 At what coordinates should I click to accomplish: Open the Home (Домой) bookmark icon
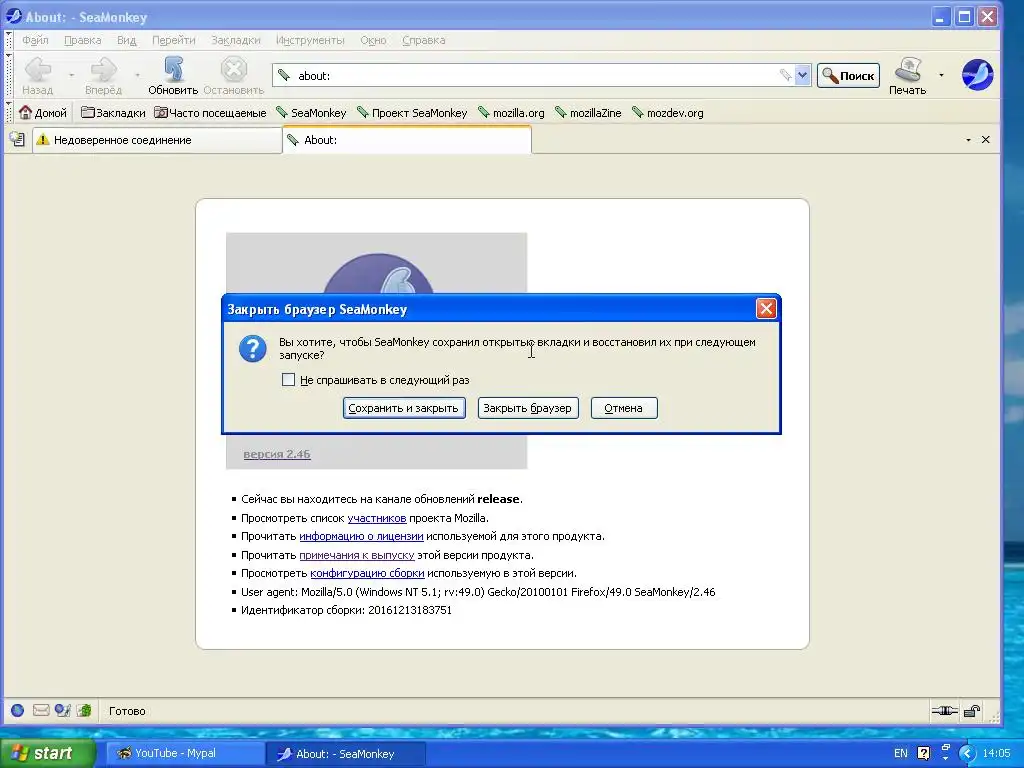25,112
